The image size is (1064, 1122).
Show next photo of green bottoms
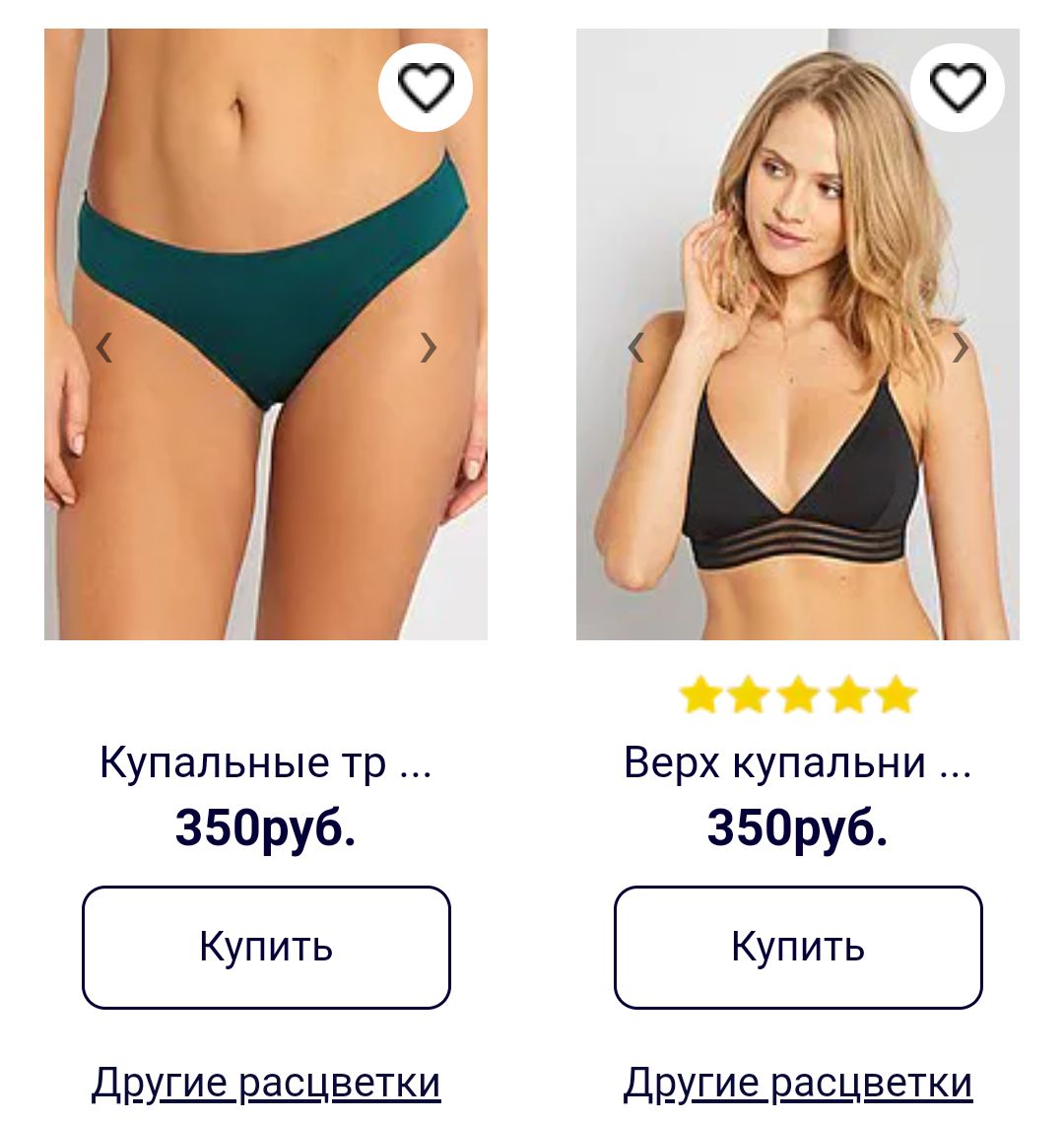[428, 348]
